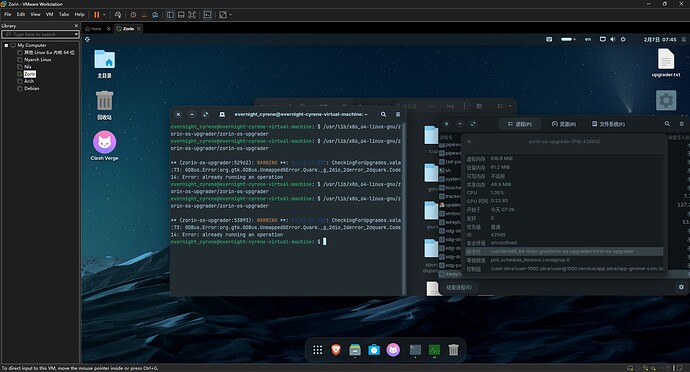690x372 pixels.
Task: Open Clash Verge desktop shortcut
Action: 104,146
